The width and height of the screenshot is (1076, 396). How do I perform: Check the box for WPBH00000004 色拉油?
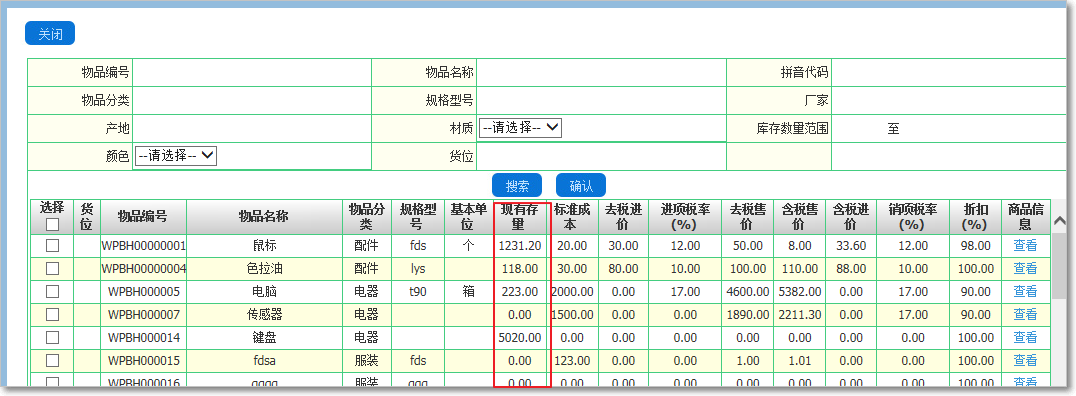point(52,268)
